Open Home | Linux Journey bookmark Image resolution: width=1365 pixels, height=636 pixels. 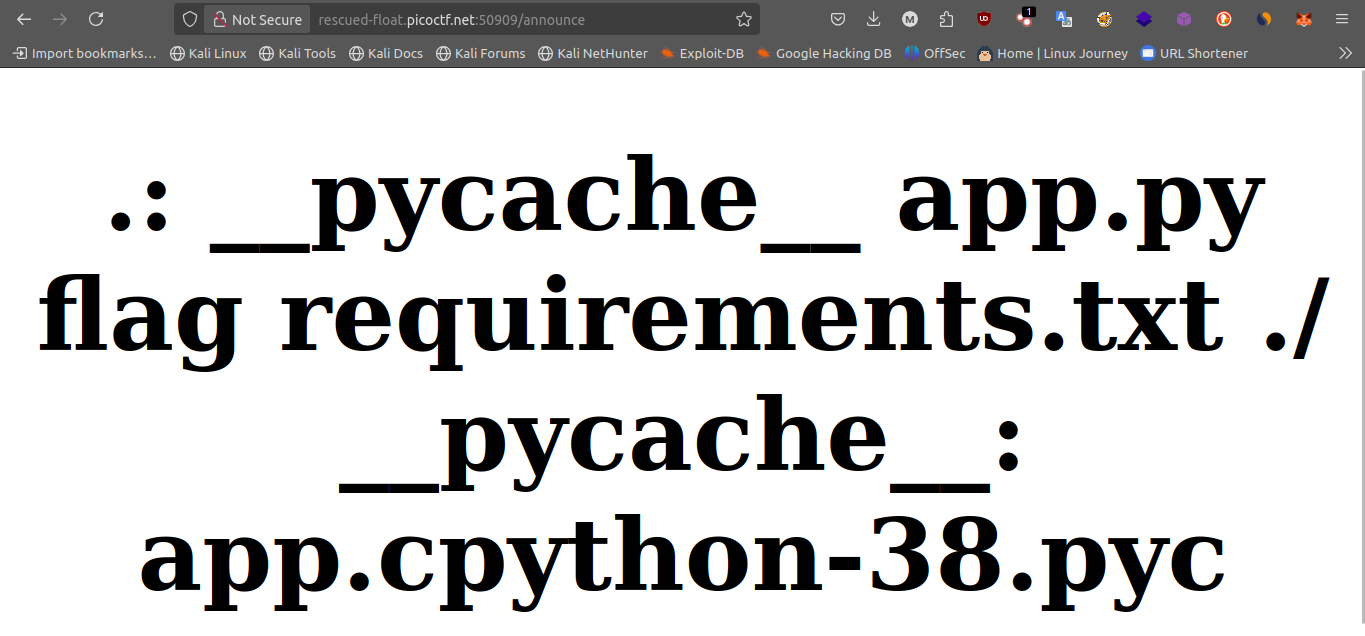(x=1053, y=53)
